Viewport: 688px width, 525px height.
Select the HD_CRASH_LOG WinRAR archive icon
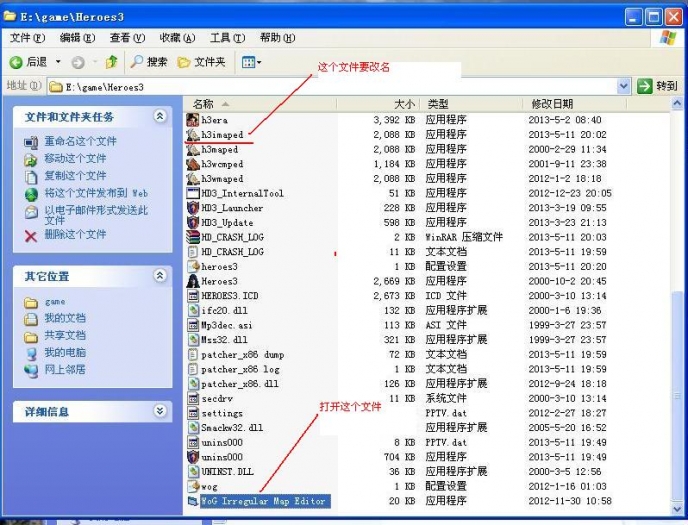pos(193,237)
